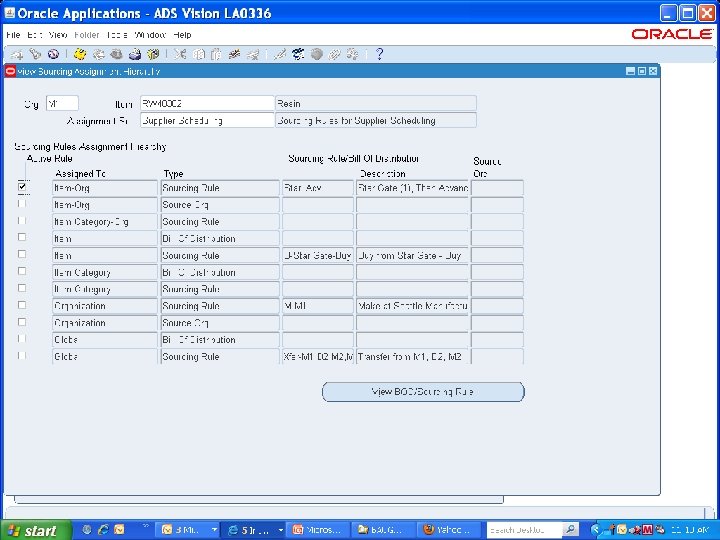The width and height of the screenshot is (720, 540).
Task: Click the desktop search magnifier icon
Action: pos(570,529)
